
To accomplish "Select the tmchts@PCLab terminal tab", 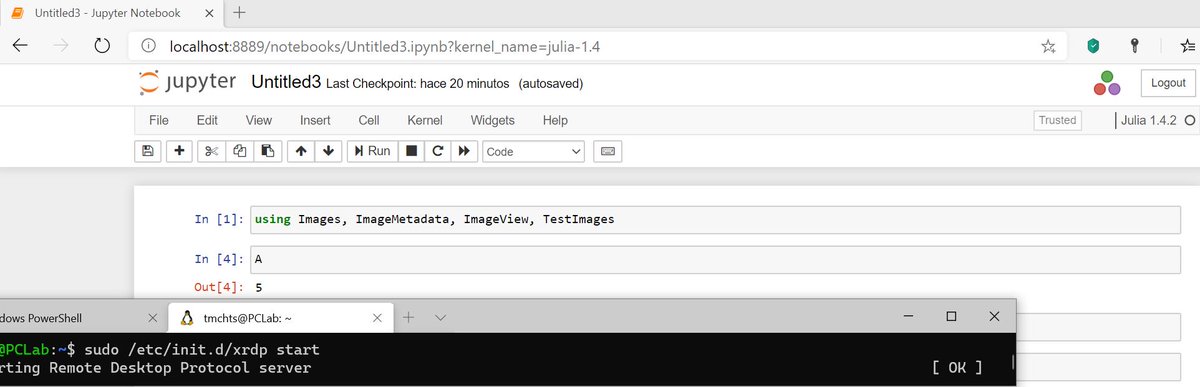I will pyautogui.click(x=281, y=318).
